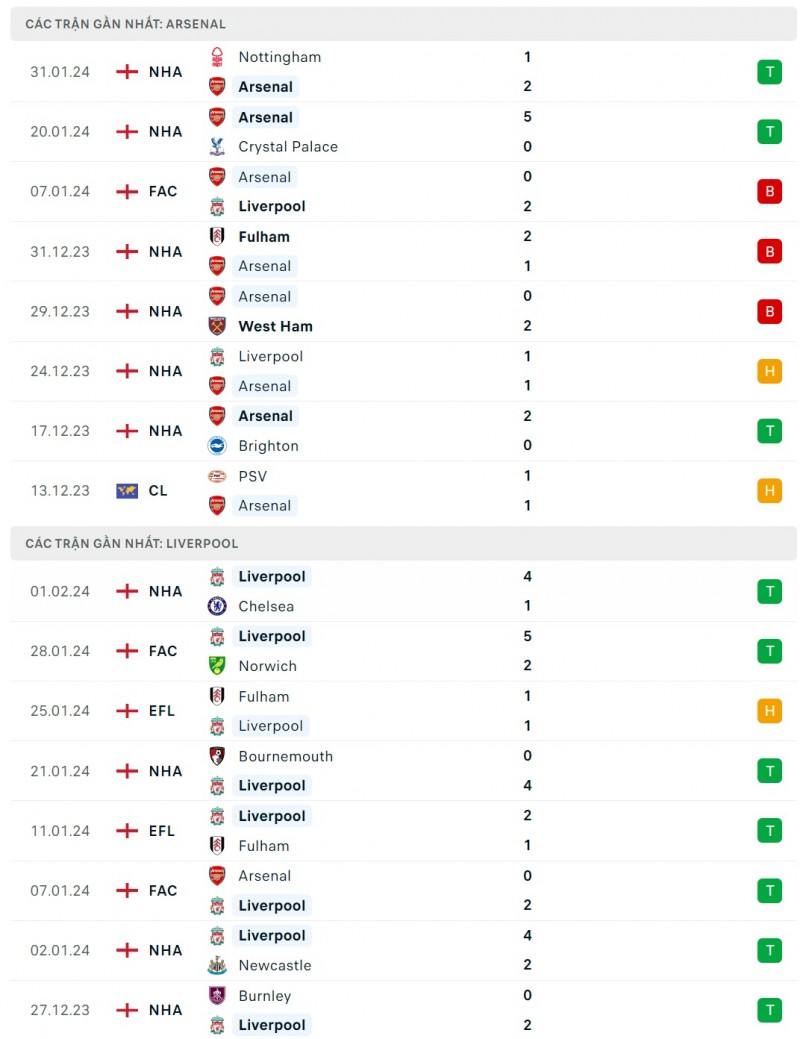
Task: Click the Crystal Palace club crest
Action: [x=217, y=146]
